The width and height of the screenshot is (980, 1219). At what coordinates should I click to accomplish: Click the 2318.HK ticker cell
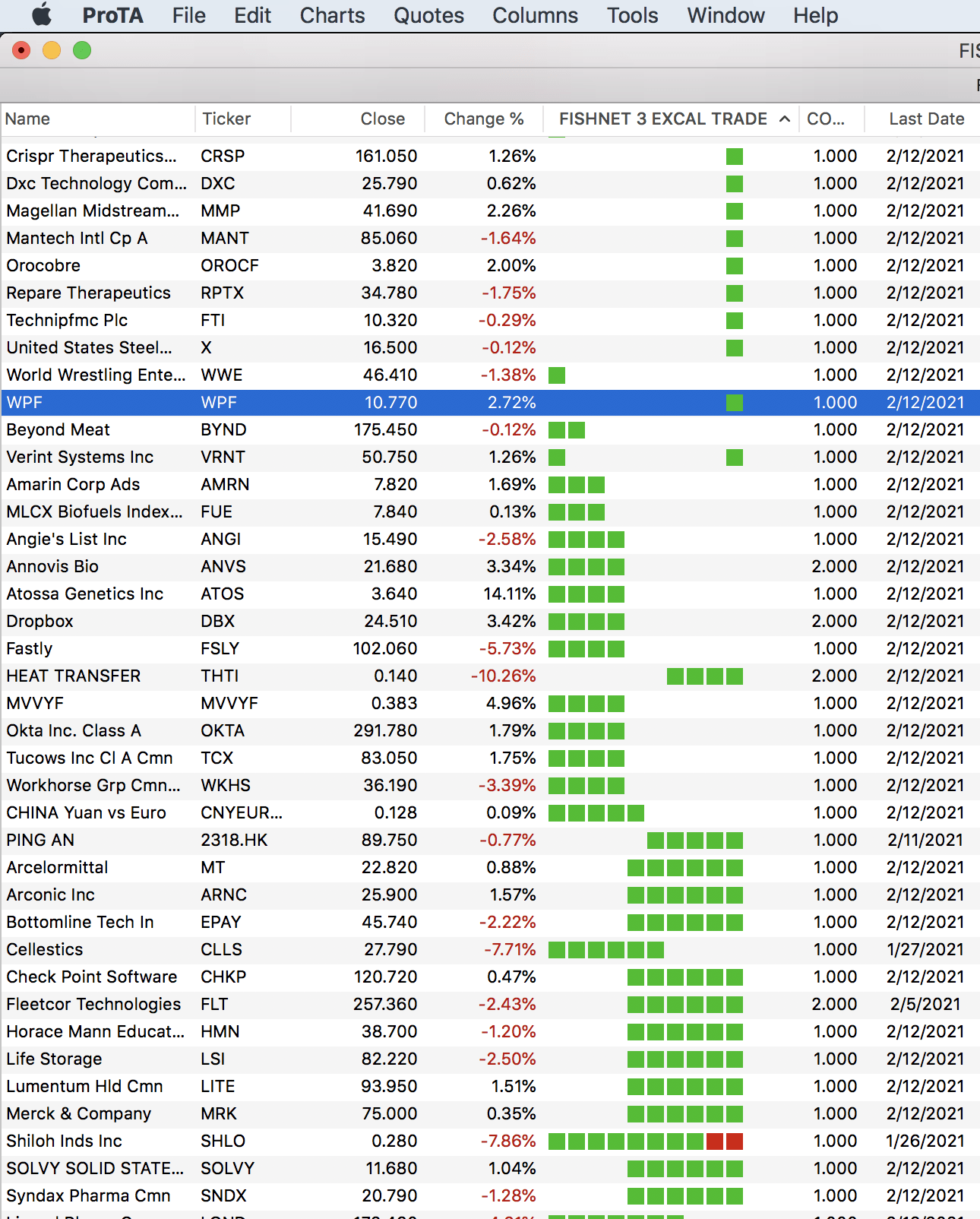point(234,840)
